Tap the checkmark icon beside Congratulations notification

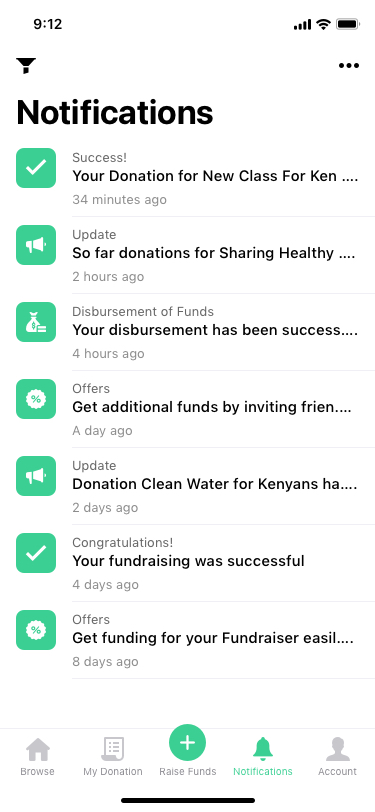(x=36, y=553)
